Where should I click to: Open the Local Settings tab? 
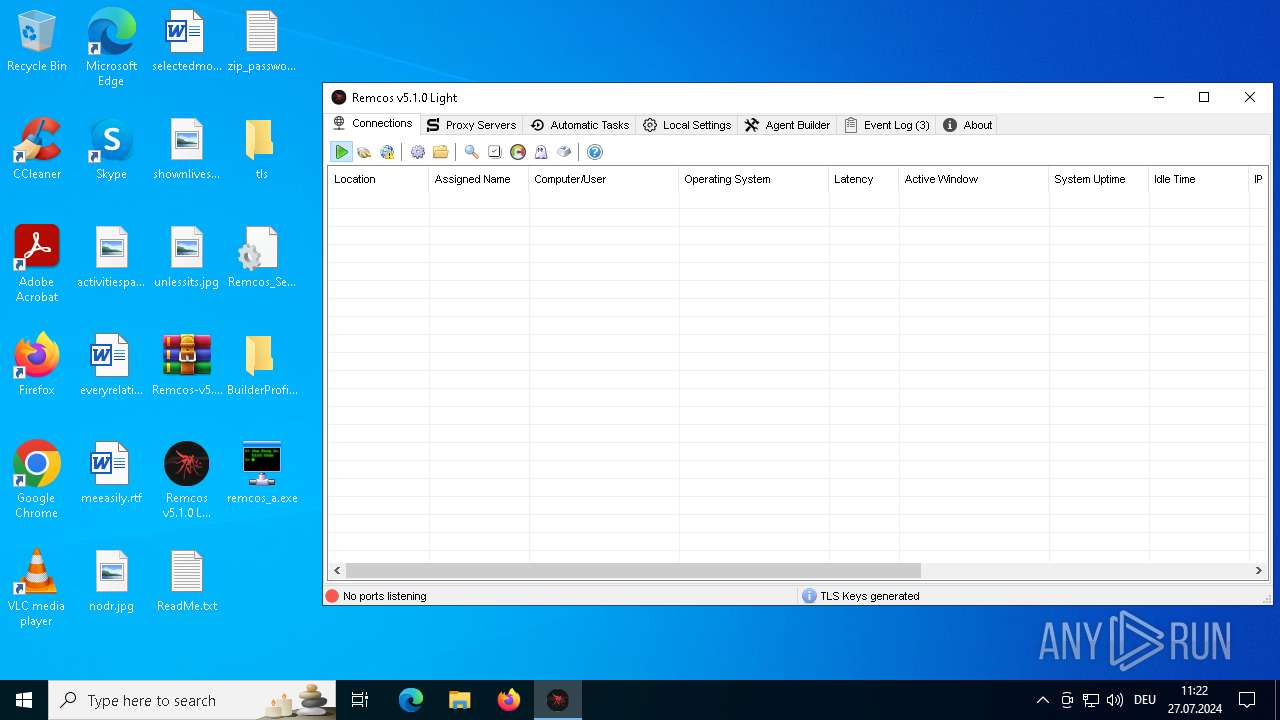click(x=687, y=125)
